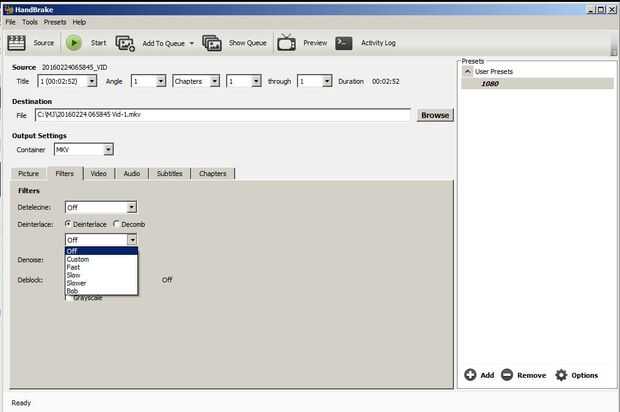Open the start chapter dropdown
Image resolution: width=620 pixels, height=412 pixels.
point(256,81)
